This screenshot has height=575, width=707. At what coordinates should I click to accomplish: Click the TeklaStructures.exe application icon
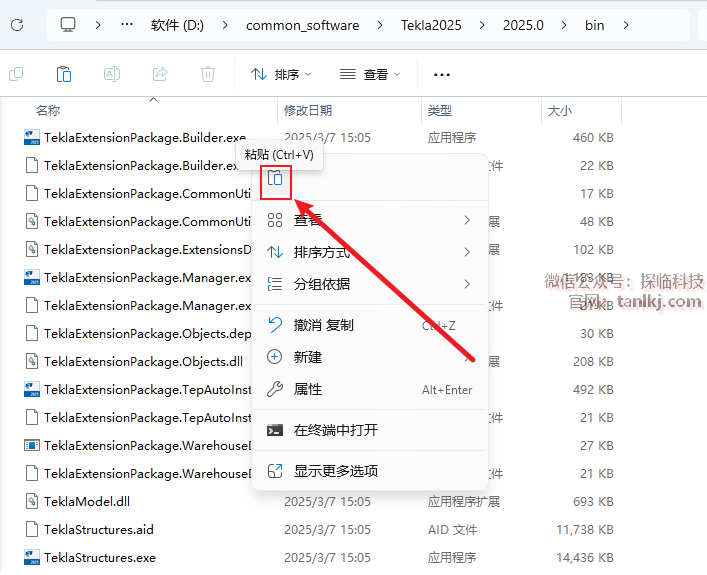coord(32,557)
